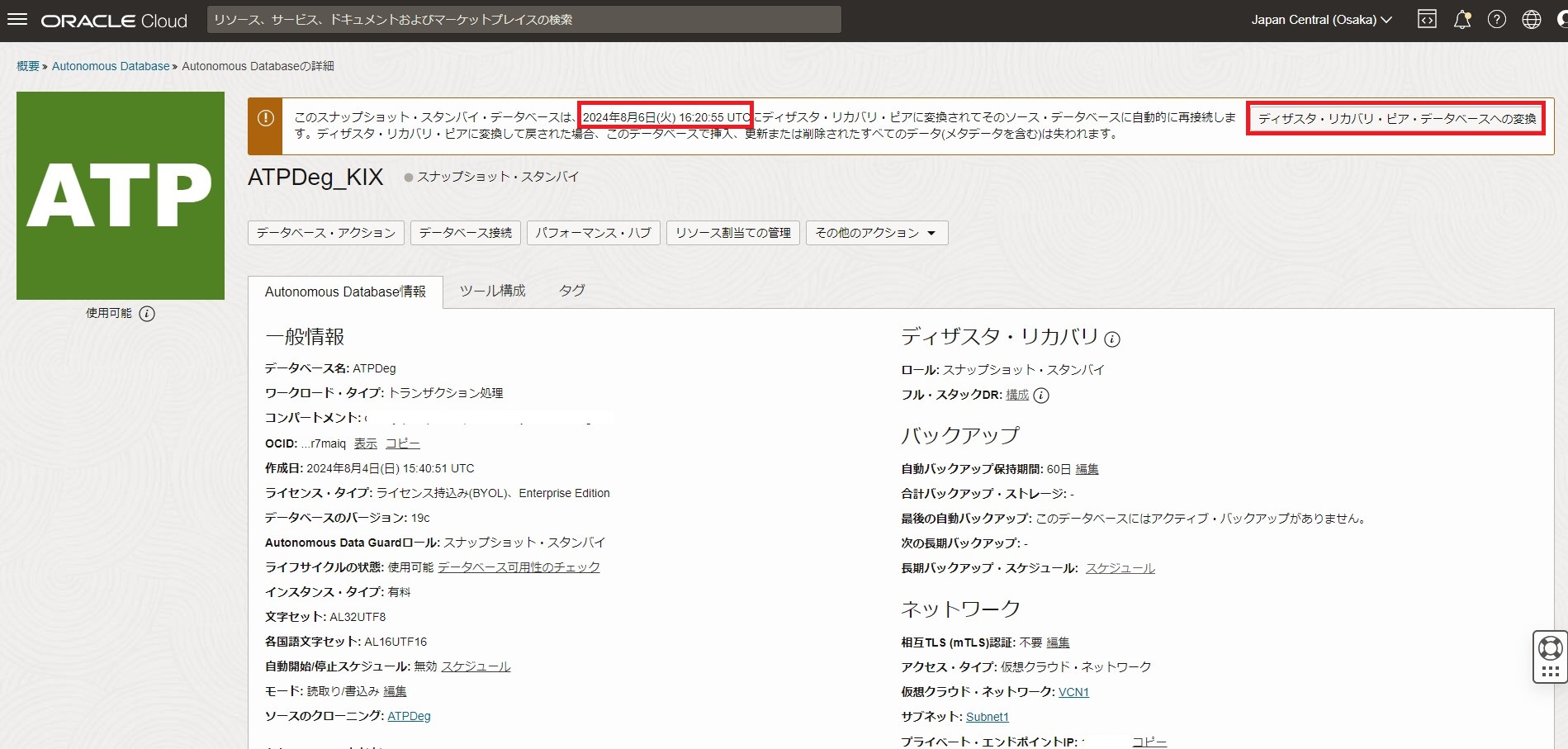Click info icon next to ディザスタ・リカバリ heading
The height and width of the screenshot is (749, 1568).
[x=1112, y=339]
